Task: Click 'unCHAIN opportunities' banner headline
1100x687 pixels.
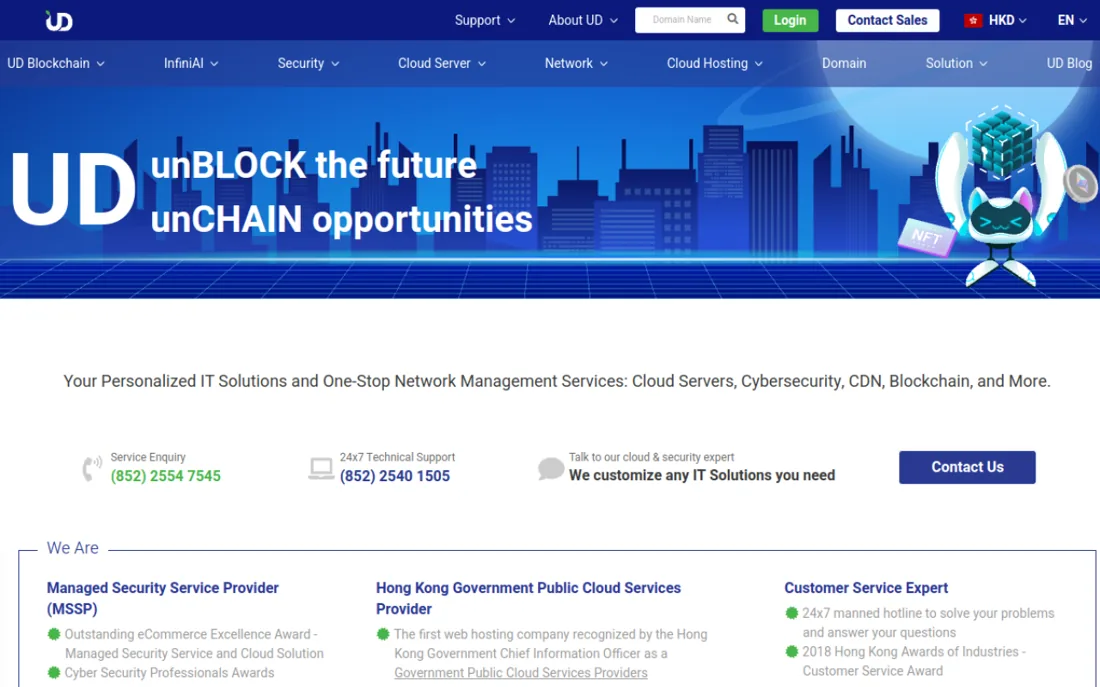Action: coord(342,219)
